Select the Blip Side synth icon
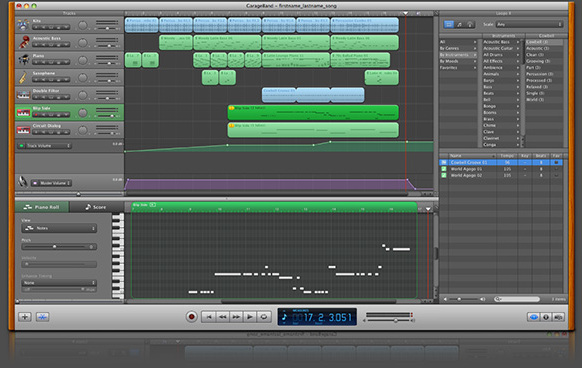 click(x=23, y=113)
